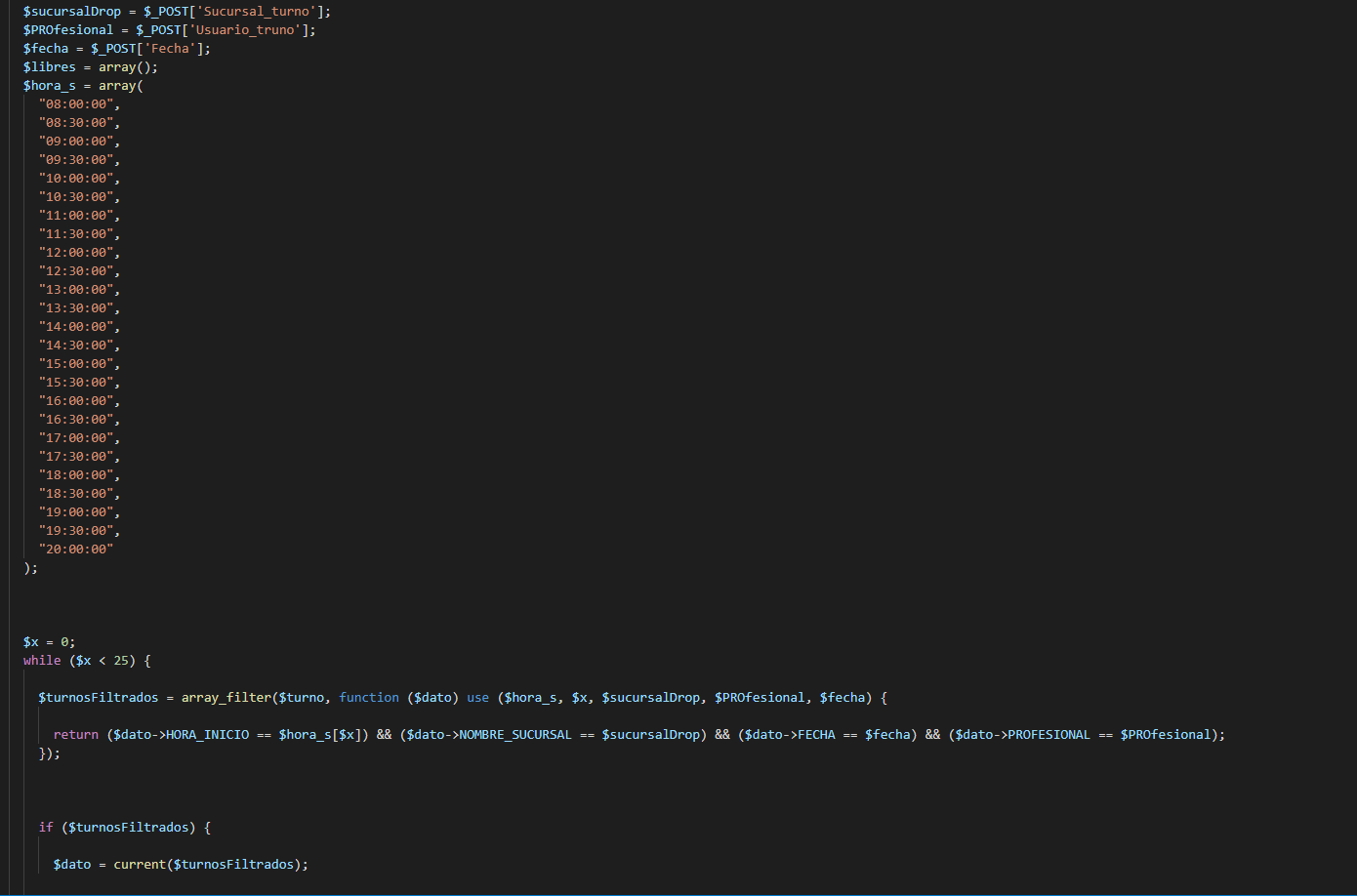Click the "17:30:00" array entry
Image resolution: width=1357 pixels, height=896 pixels.
(76, 457)
